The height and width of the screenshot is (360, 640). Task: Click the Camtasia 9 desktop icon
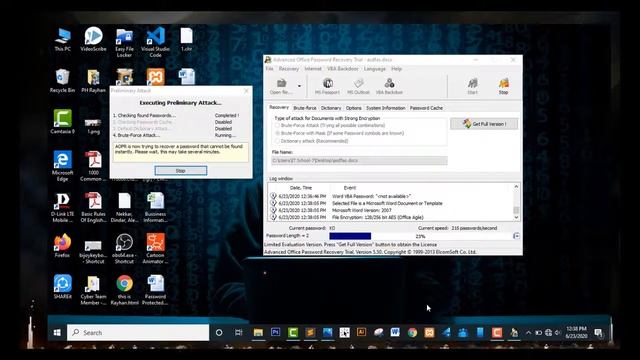[62, 122]
